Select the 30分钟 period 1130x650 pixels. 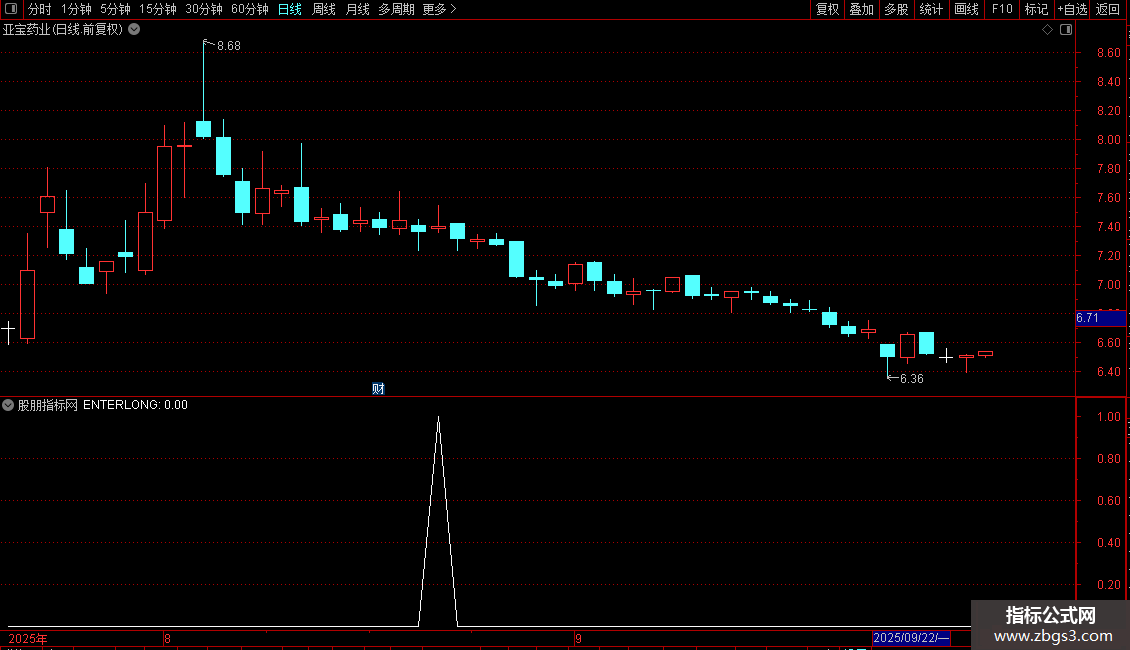203,9
